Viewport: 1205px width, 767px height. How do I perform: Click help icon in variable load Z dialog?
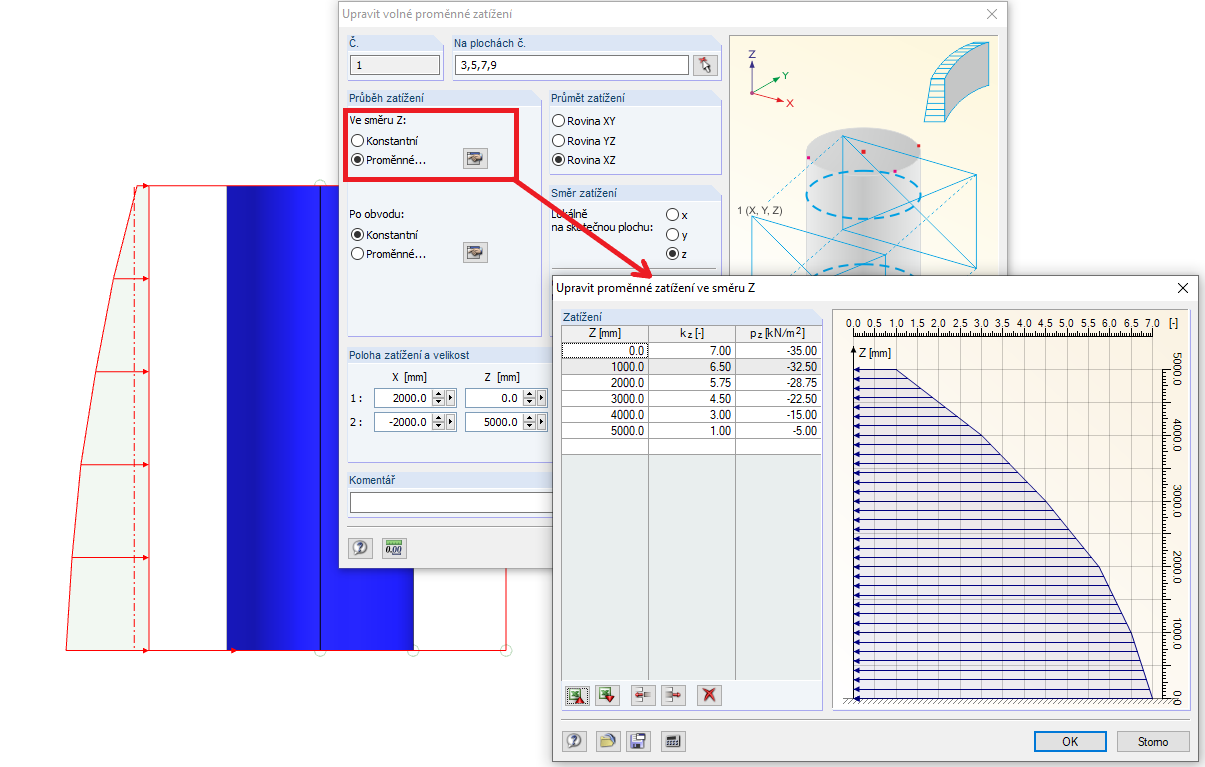click(x=575, y=741)
